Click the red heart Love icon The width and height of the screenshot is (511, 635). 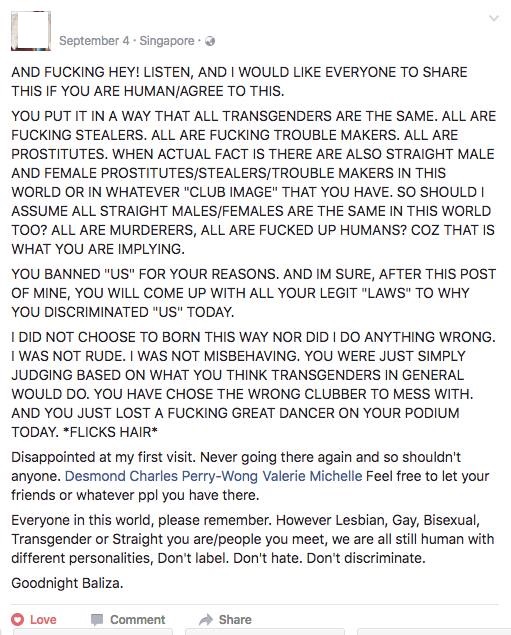[x=18, y=619]
